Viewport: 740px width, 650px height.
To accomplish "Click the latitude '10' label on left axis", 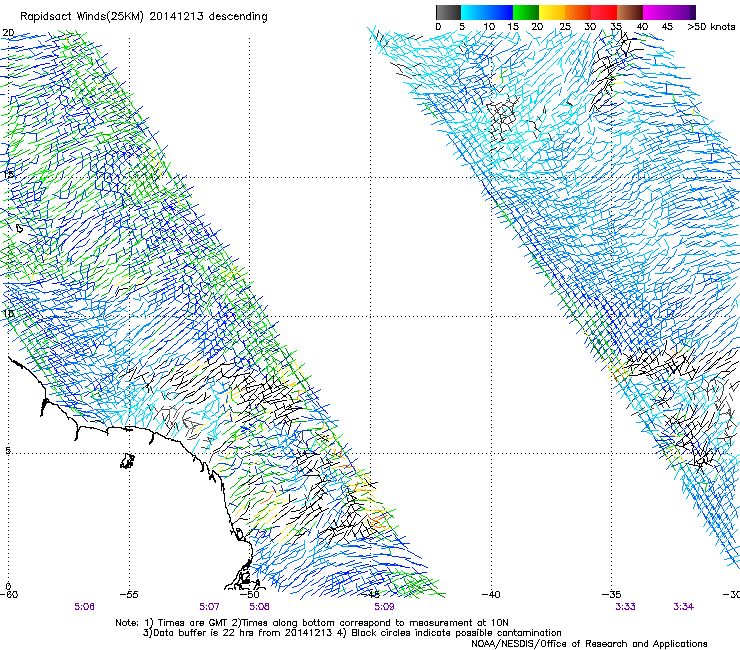I will (x=8, y=313).
